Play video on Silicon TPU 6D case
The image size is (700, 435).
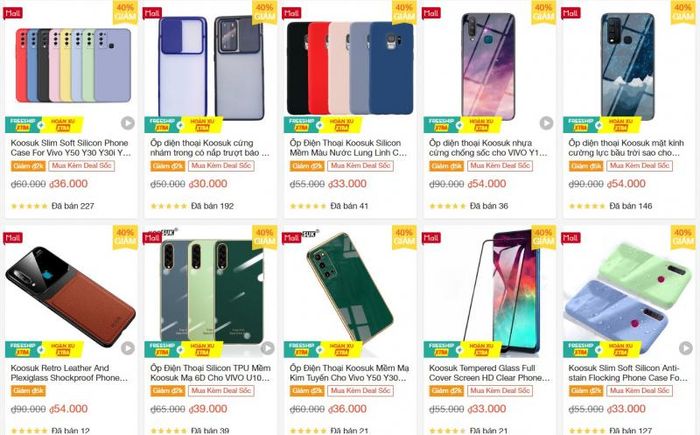click(267, 348)
